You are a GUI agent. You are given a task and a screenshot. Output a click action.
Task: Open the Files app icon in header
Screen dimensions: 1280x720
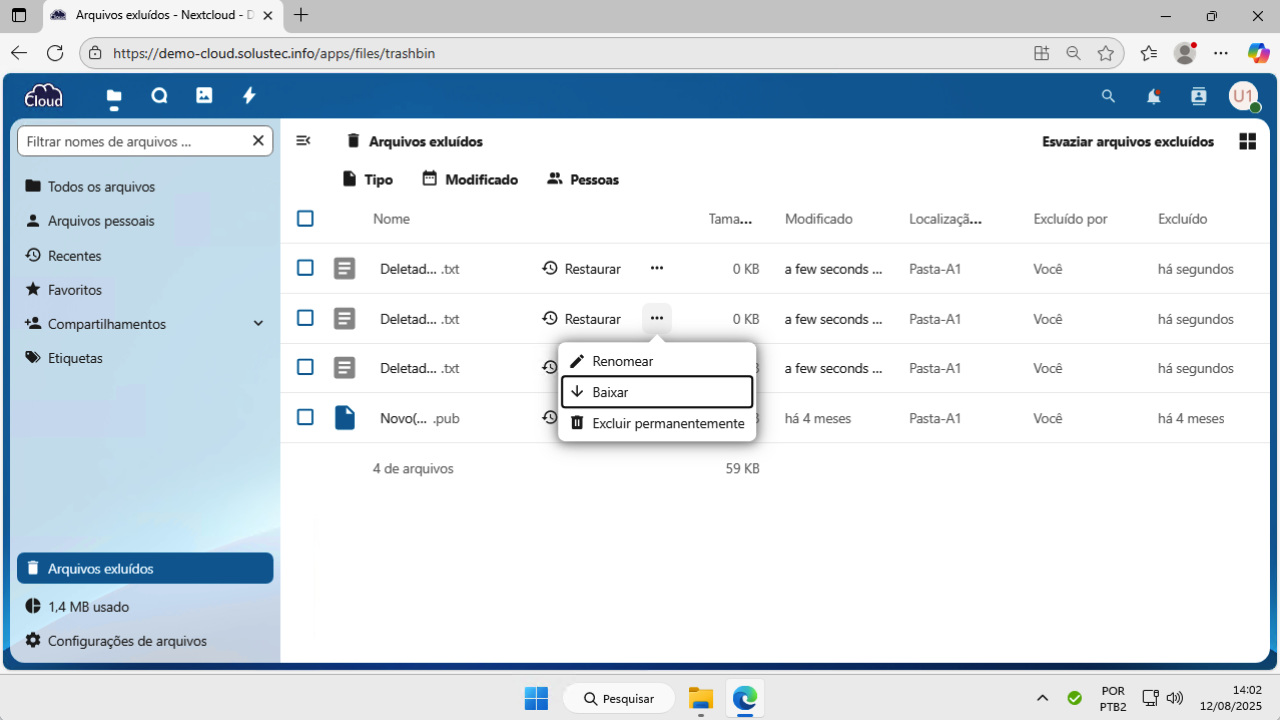click(x=114, y=96)
